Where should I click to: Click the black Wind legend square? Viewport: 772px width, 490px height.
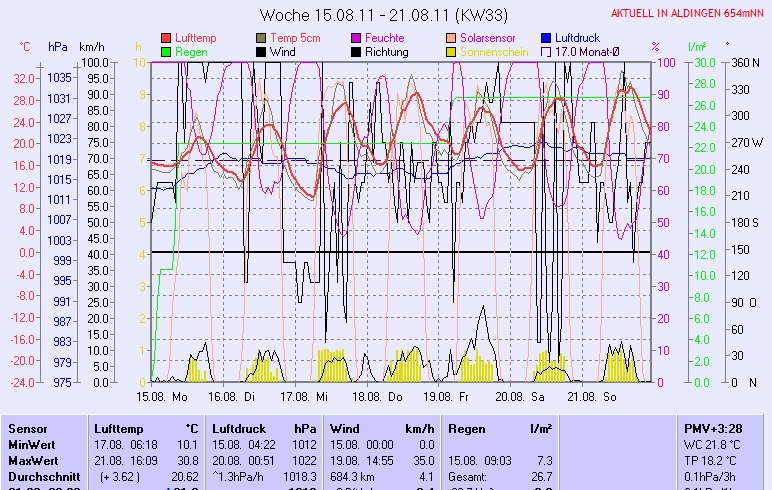(x=262, y=52)
